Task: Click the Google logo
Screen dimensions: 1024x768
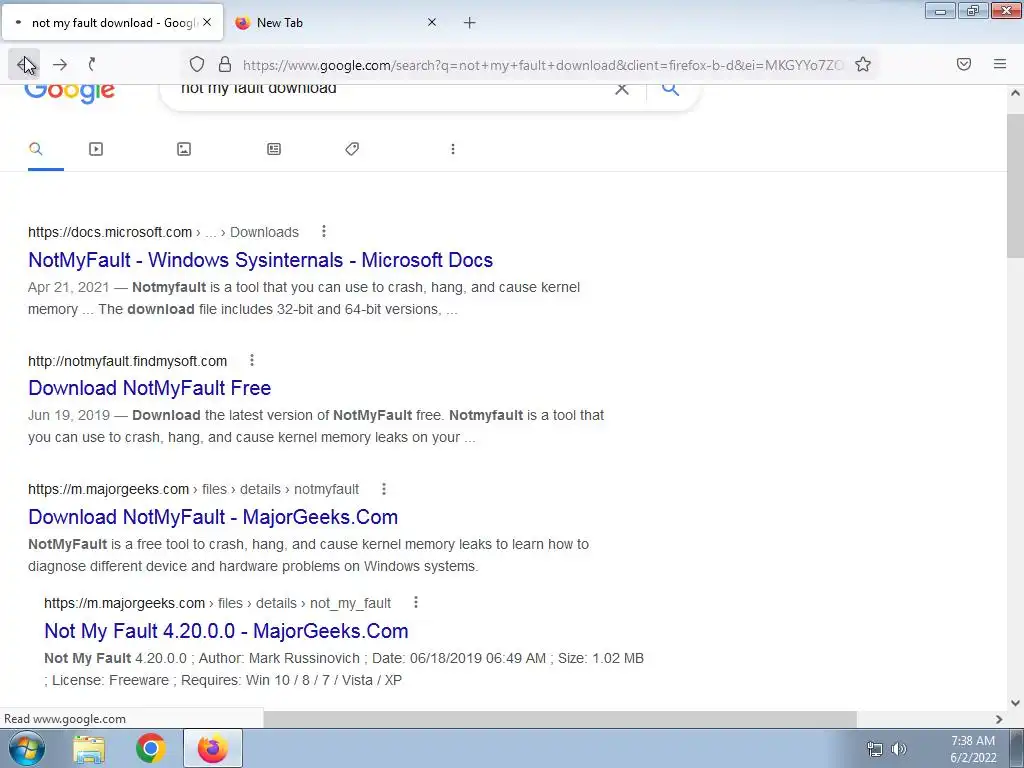Action: coord(69,93)
